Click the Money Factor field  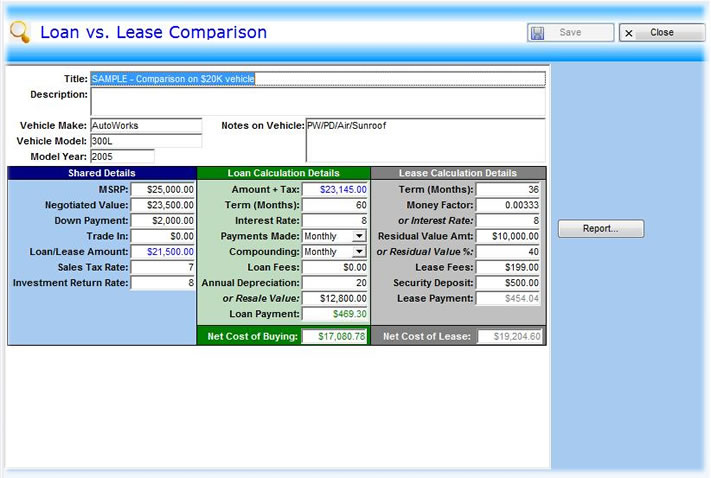pos(508,204)
